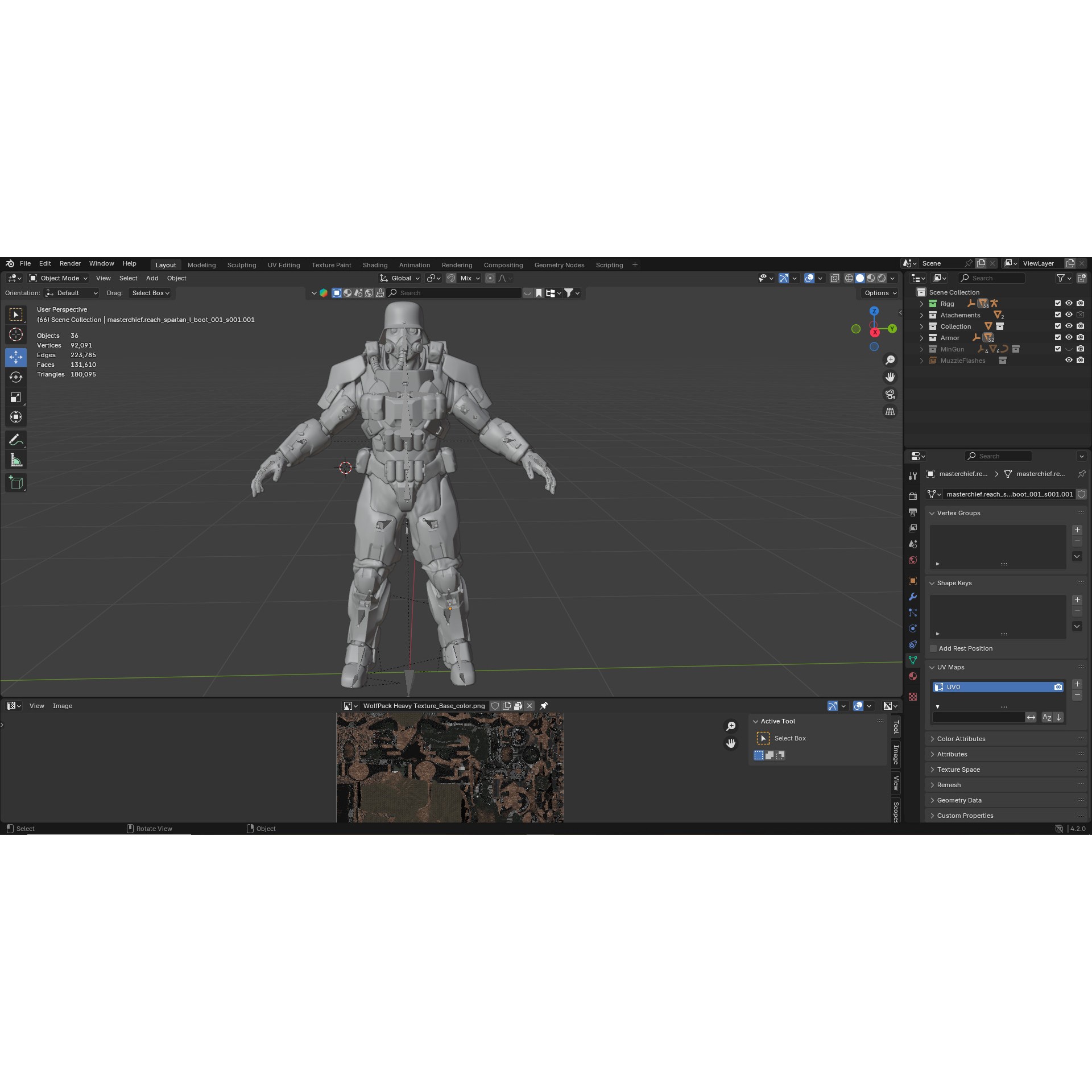Select the Cursor tool in the viewport toolbar
Image resolution: width=1092 pixels, height=1092 pixels.
[x=16, y=334]
